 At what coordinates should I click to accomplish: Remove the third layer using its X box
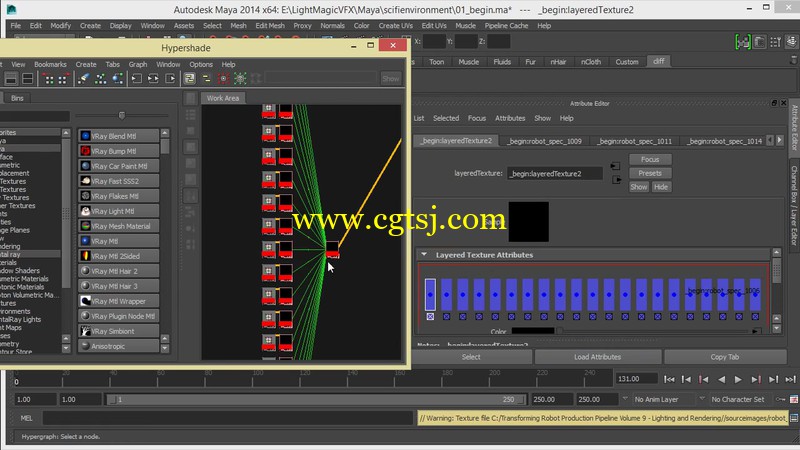pyautogui.click(x=463, y=317)
